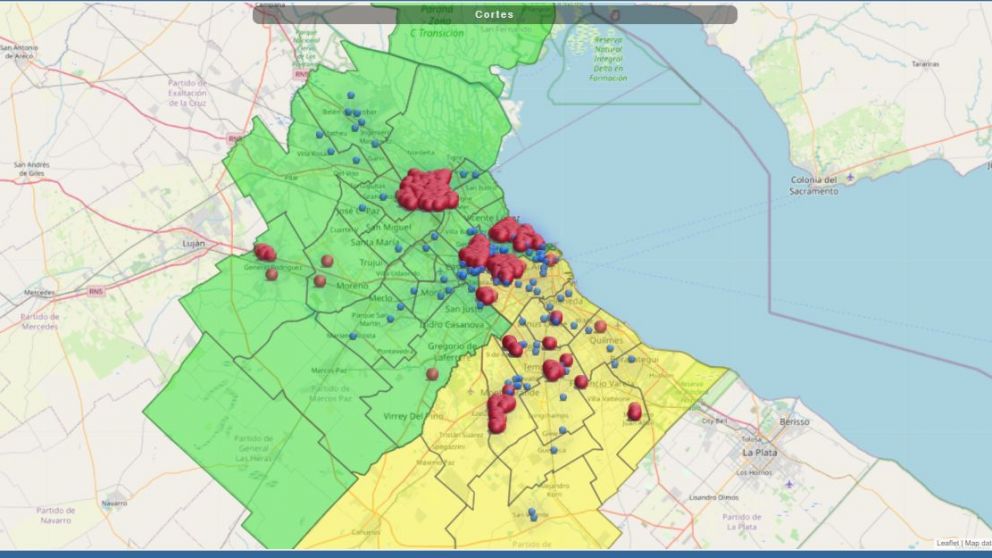Click the Leaflet attribution link
This screenshot has height=558, width=992.
pos(947,543)
